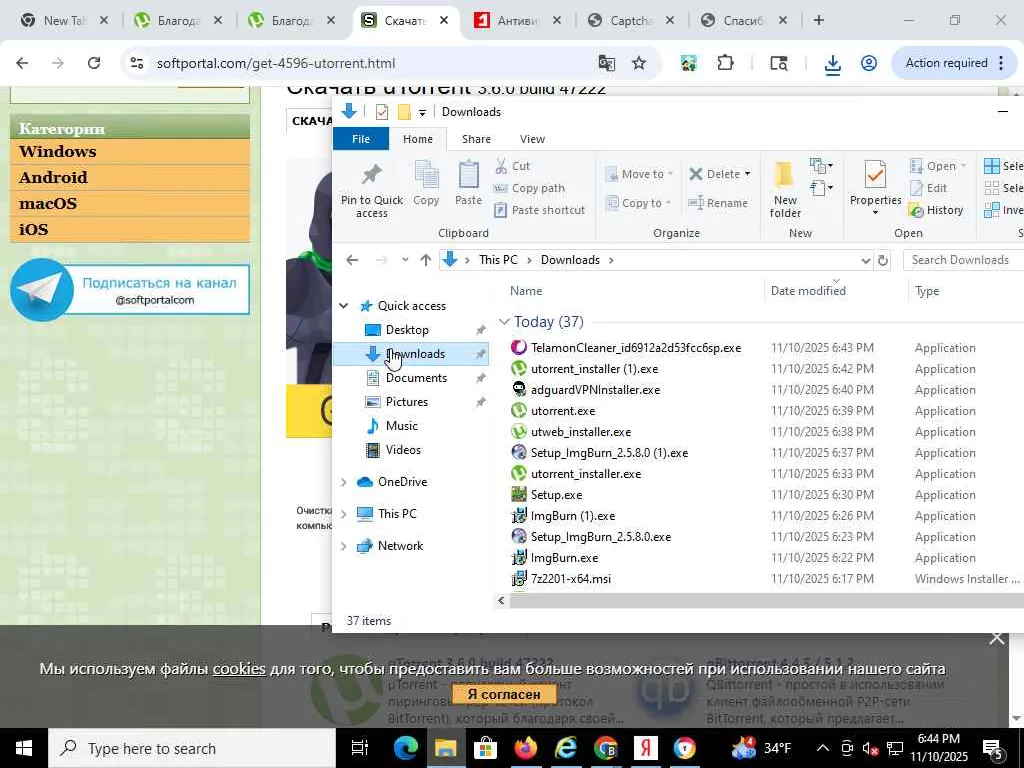Screen dimensions: 1024x768
Task: Click the Edit button in Open group
Action: [929, 188]
